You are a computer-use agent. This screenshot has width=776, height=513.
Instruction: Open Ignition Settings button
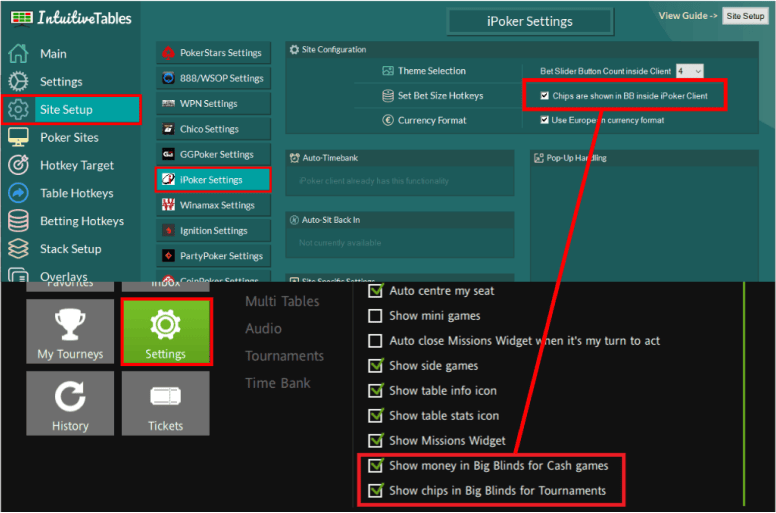[214, 231]
